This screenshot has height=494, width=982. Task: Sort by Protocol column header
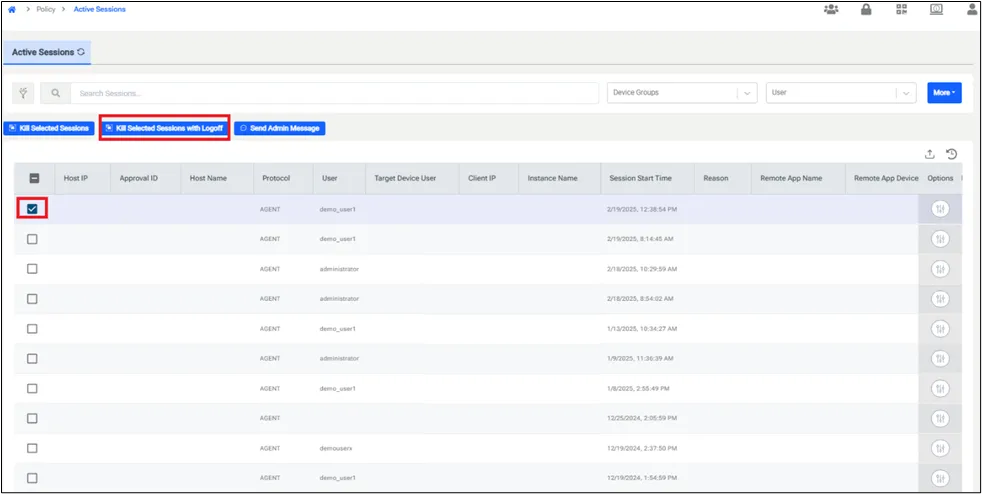click(x=276, y=178)
